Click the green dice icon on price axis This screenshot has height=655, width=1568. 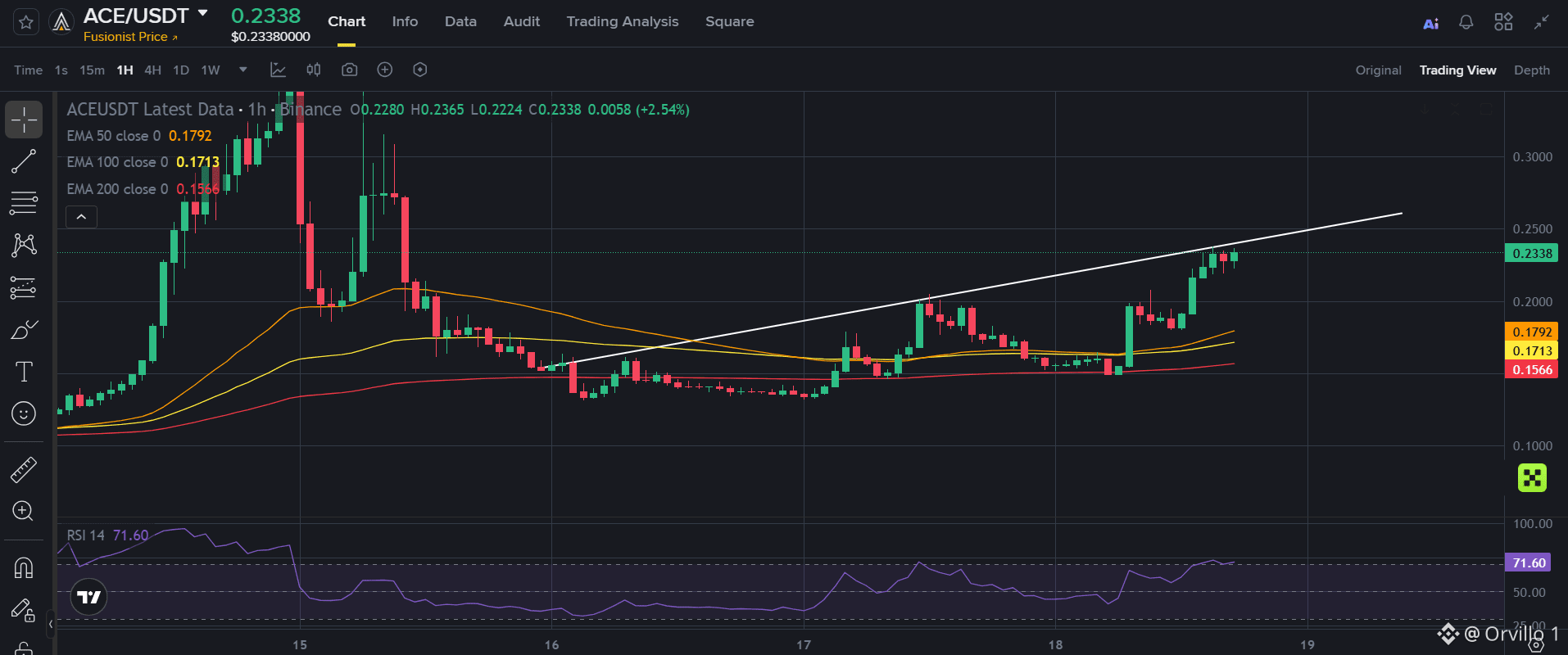pyautogui.click(x=1532, y=477)
